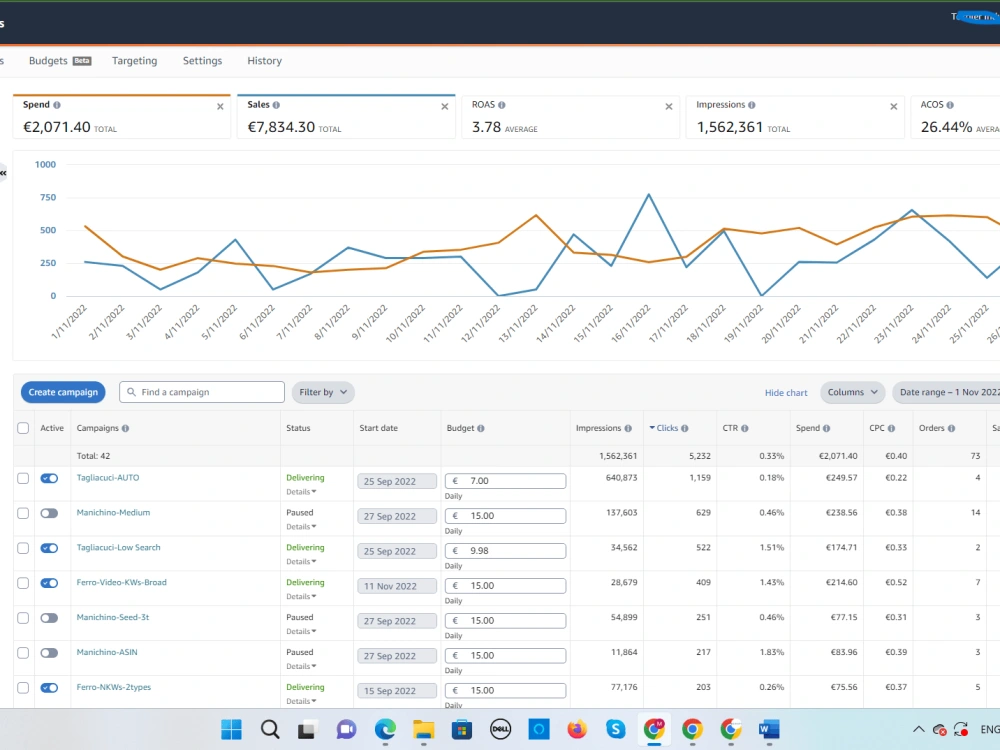1000x750 pixels.
Task: Expand Details under Manichino-Seed-3t status
Action: click(301, 631)
